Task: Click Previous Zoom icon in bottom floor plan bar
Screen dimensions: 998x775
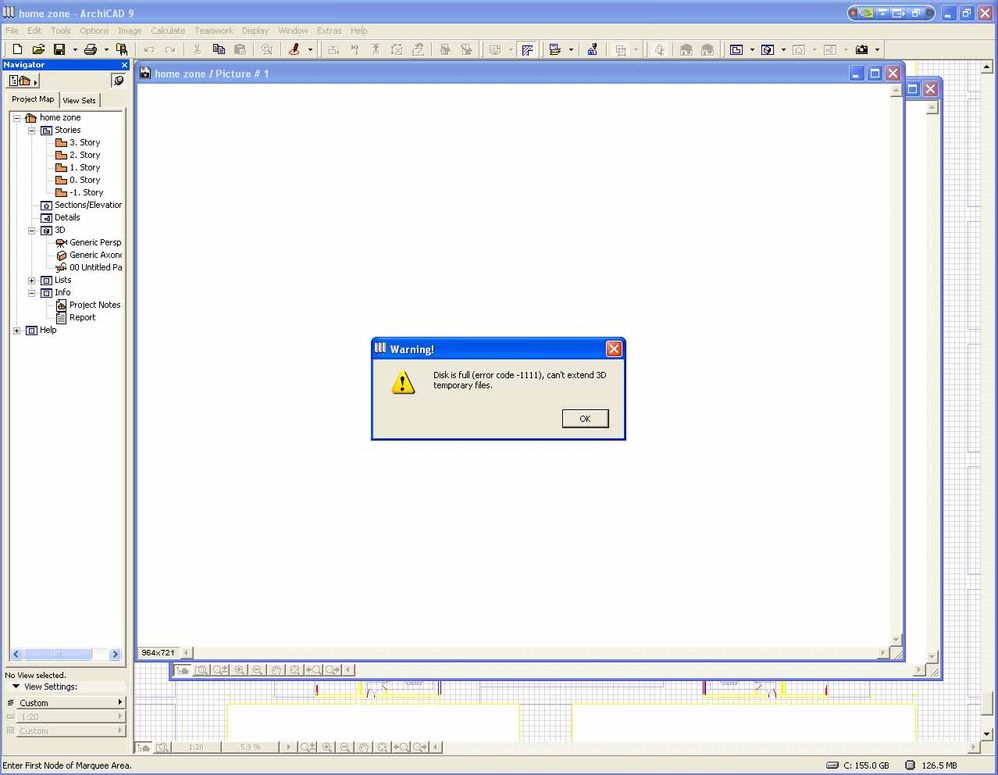Action: click(400, 747)
